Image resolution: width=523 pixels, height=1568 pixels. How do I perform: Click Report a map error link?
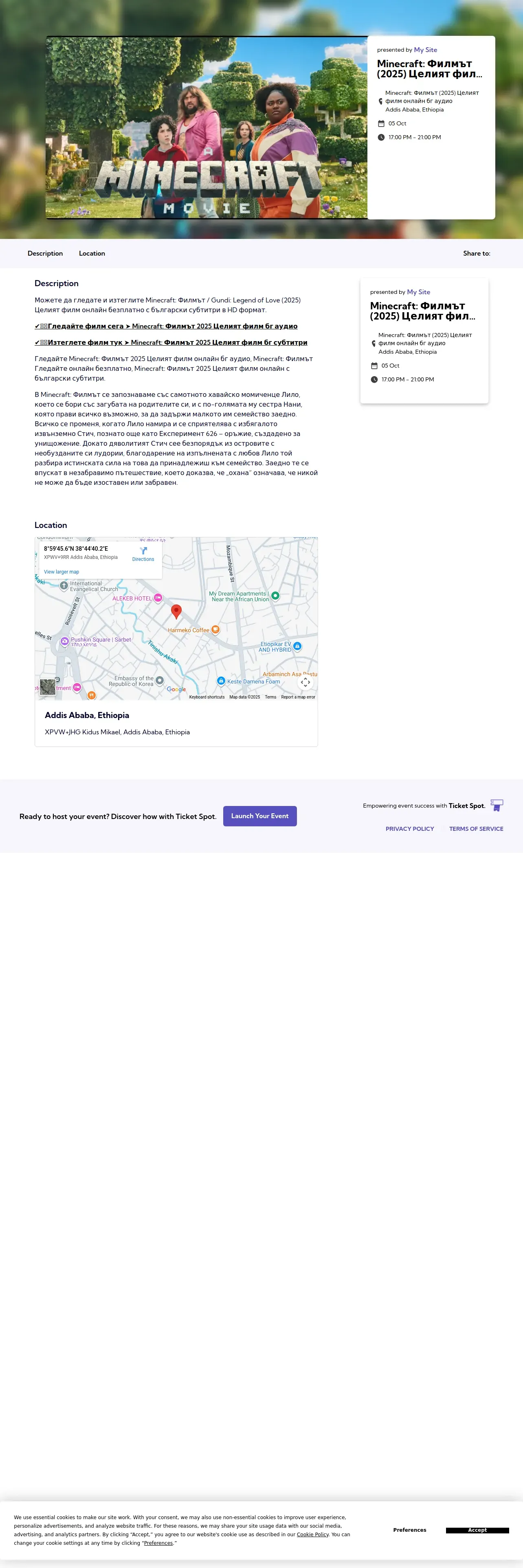point(298,697)
